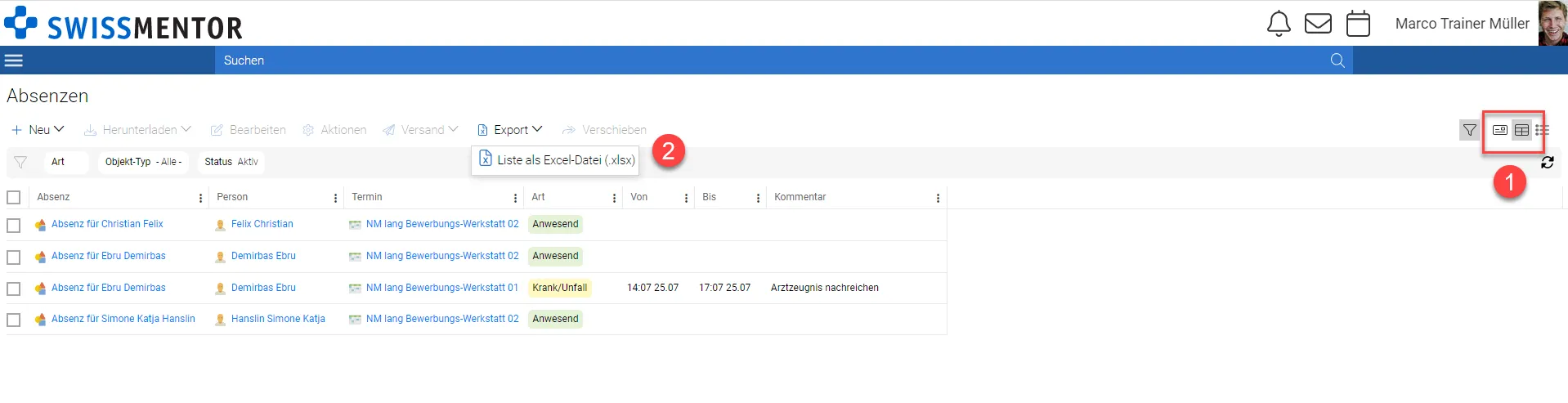Click the search magnifier icon
1568x403 pixels.
click(x=1337, y=60)
